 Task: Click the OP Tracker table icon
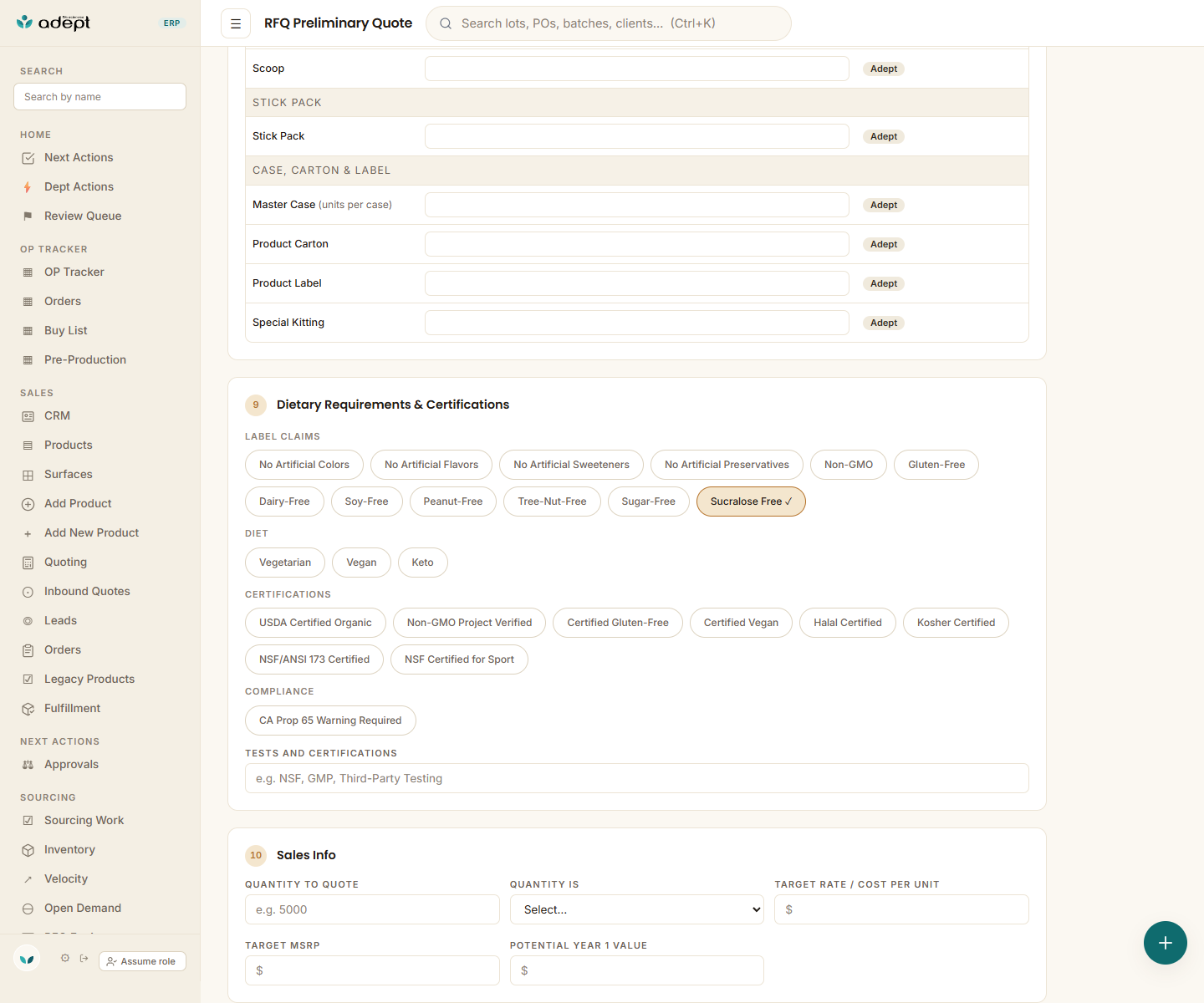(x=28, y=272)
